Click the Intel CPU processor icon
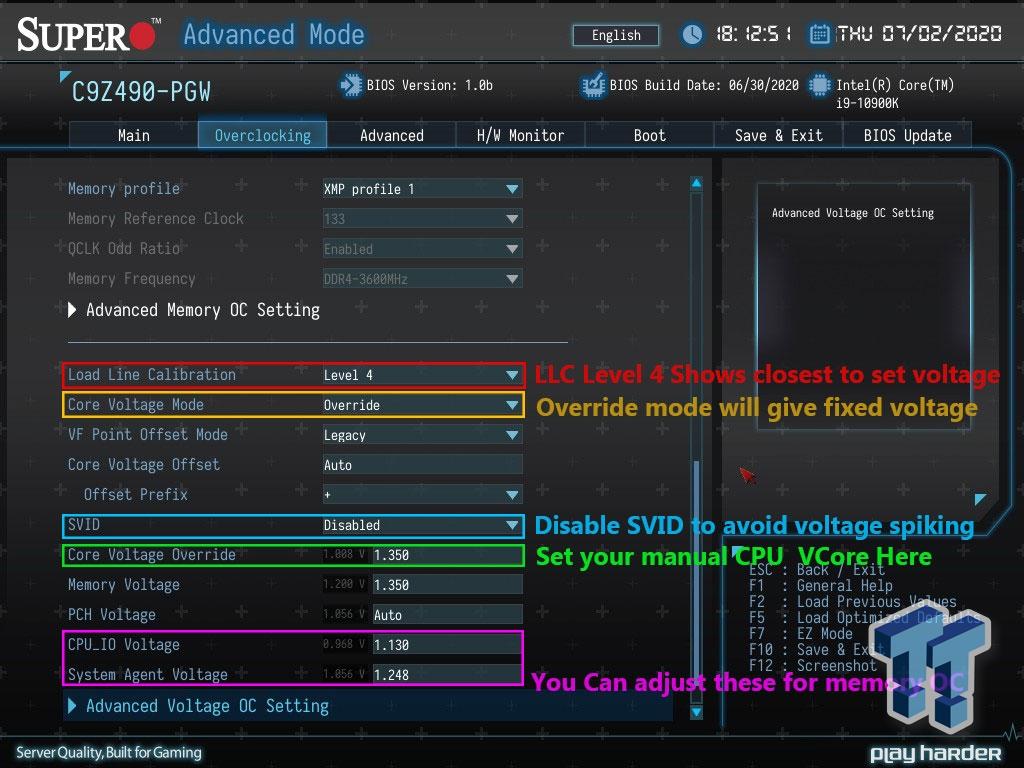The width and height of the screenshot is (1024, 768). pyautogui.click(x=820, y=86)
